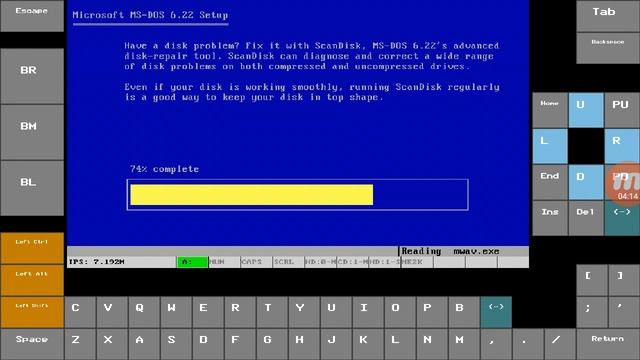Tap teal swap key next to B

point(496,312)
